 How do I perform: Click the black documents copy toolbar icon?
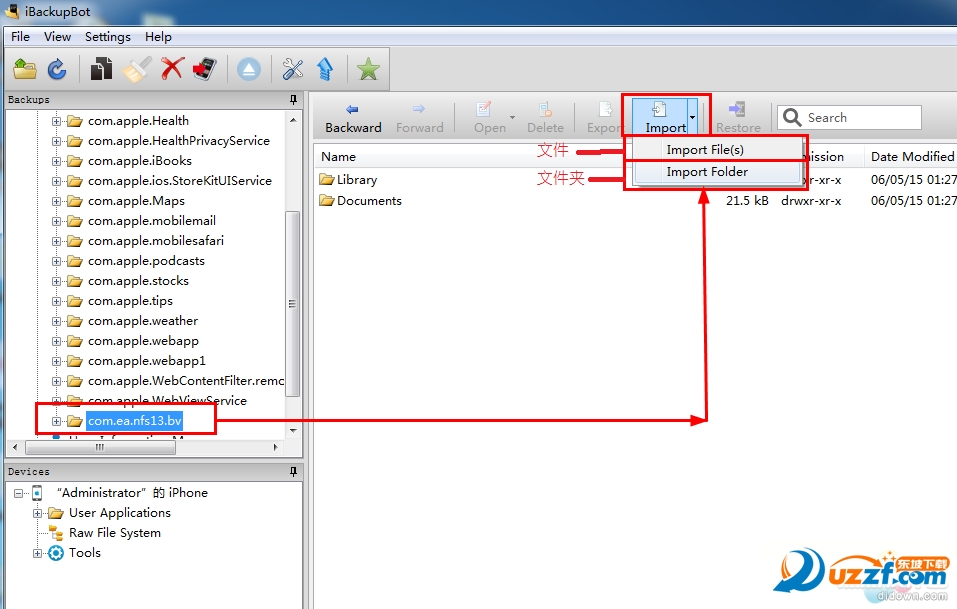click(101, 68)
